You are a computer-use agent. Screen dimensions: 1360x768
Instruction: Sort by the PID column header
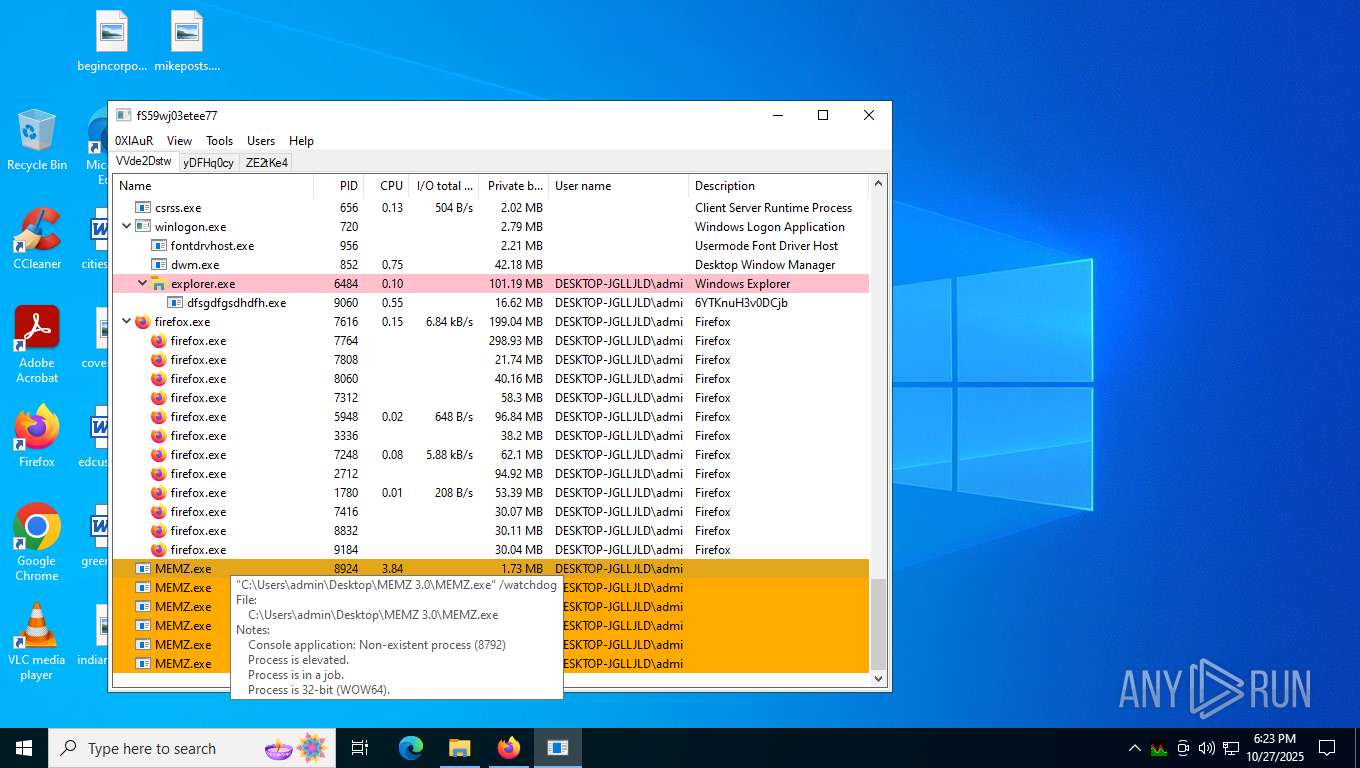coord(338,186)
